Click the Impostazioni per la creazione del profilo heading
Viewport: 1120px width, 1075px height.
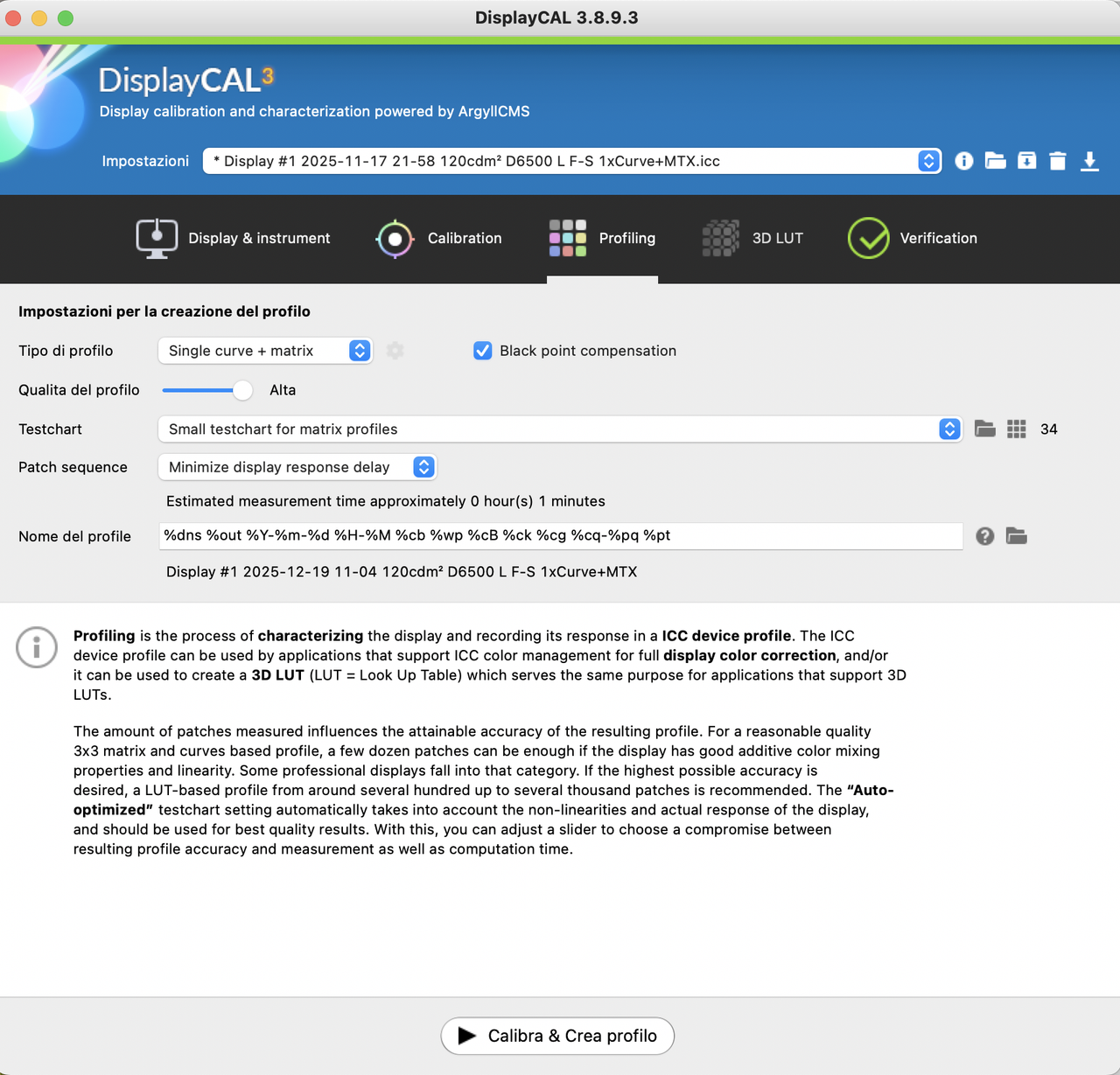164,311
